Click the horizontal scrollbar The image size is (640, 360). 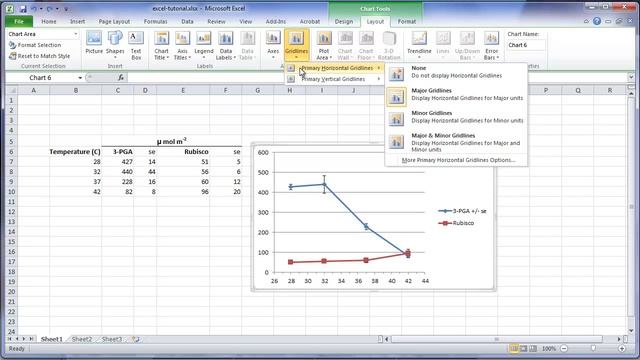[x=497, y=339]
